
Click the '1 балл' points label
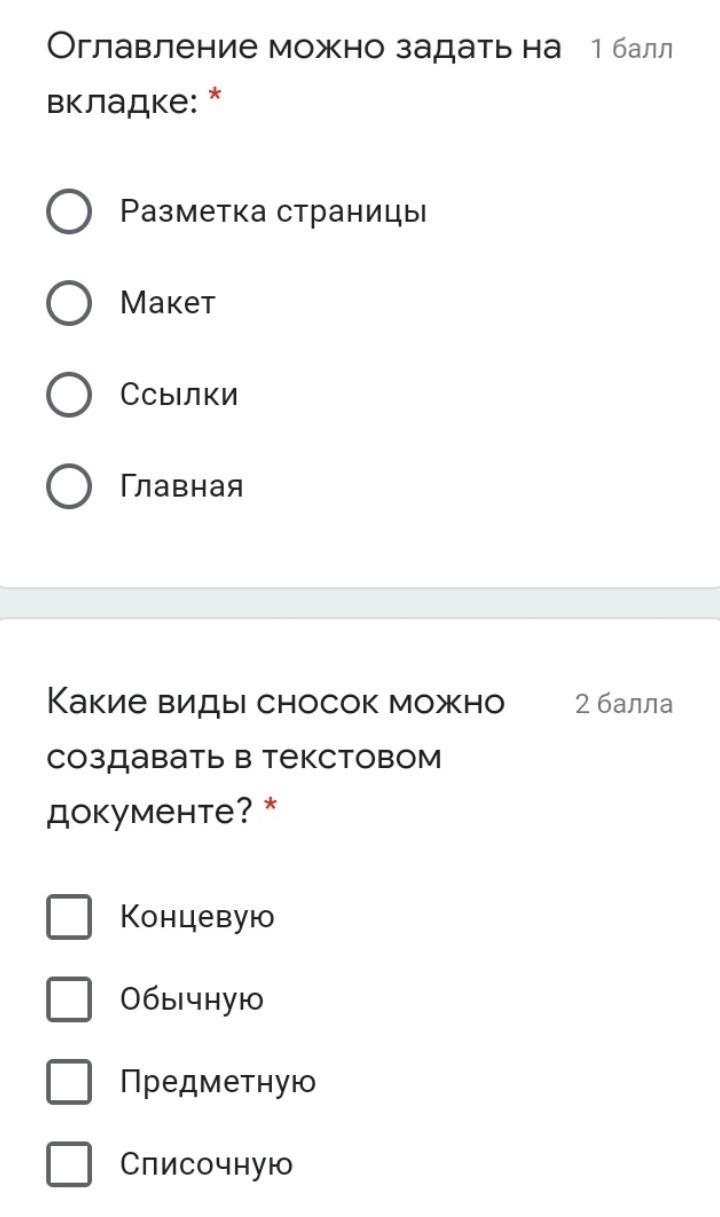pyautogui.click(x=631, y=49)
